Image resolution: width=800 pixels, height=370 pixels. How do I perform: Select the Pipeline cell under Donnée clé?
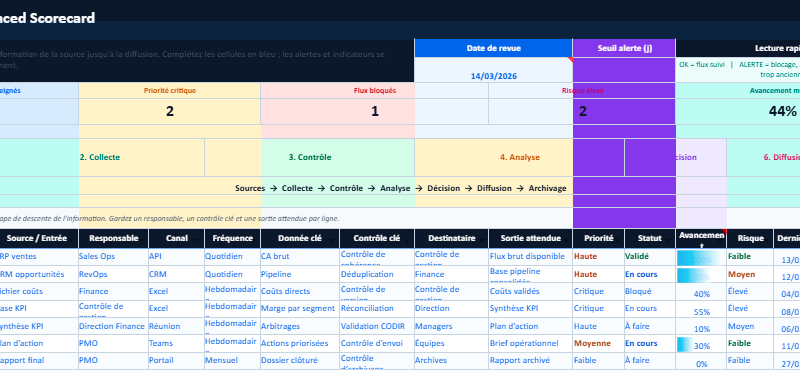pyautogui.click(x=300, y=274)
